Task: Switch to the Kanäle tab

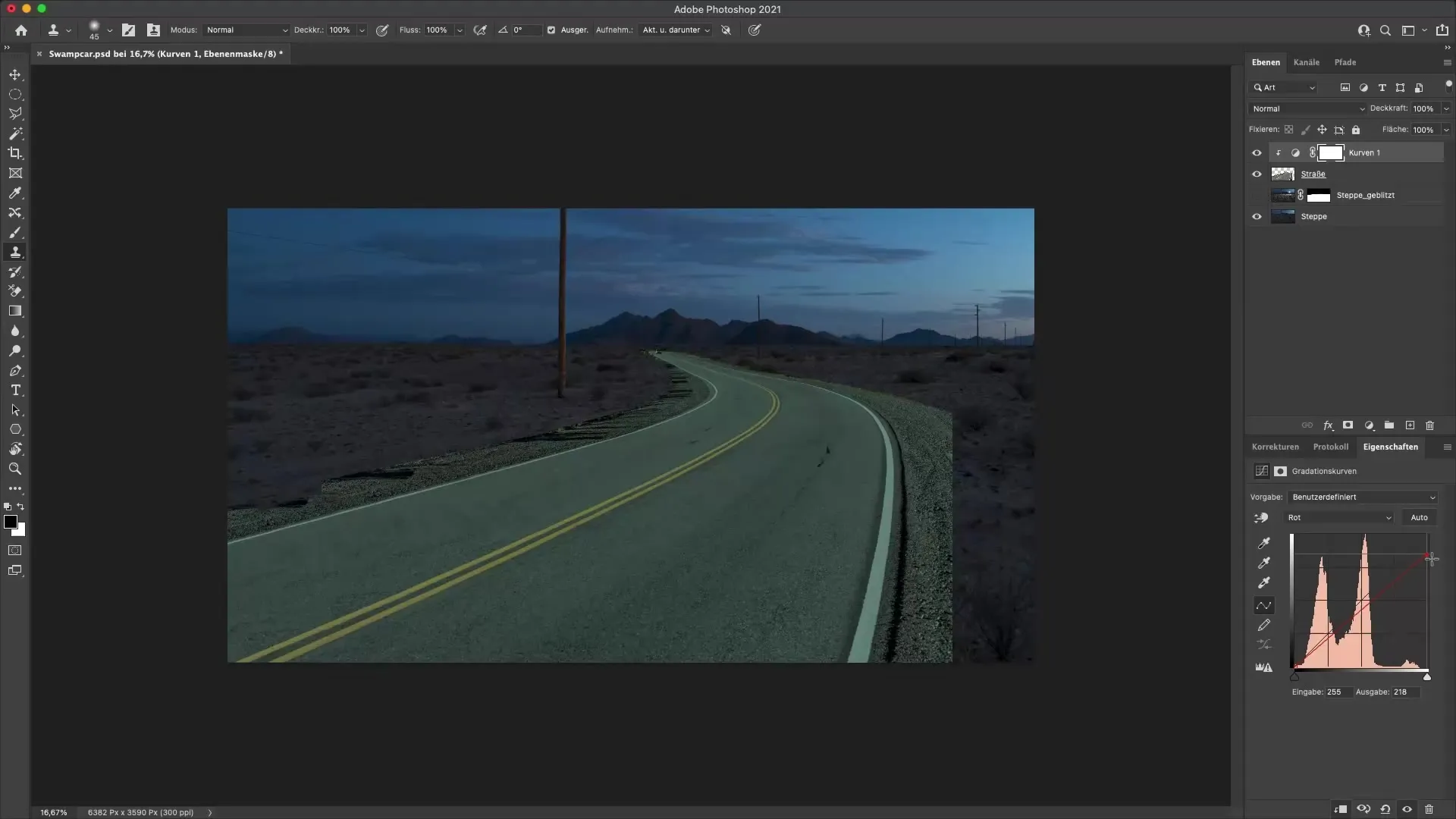Action: (x=1306, y=62)
